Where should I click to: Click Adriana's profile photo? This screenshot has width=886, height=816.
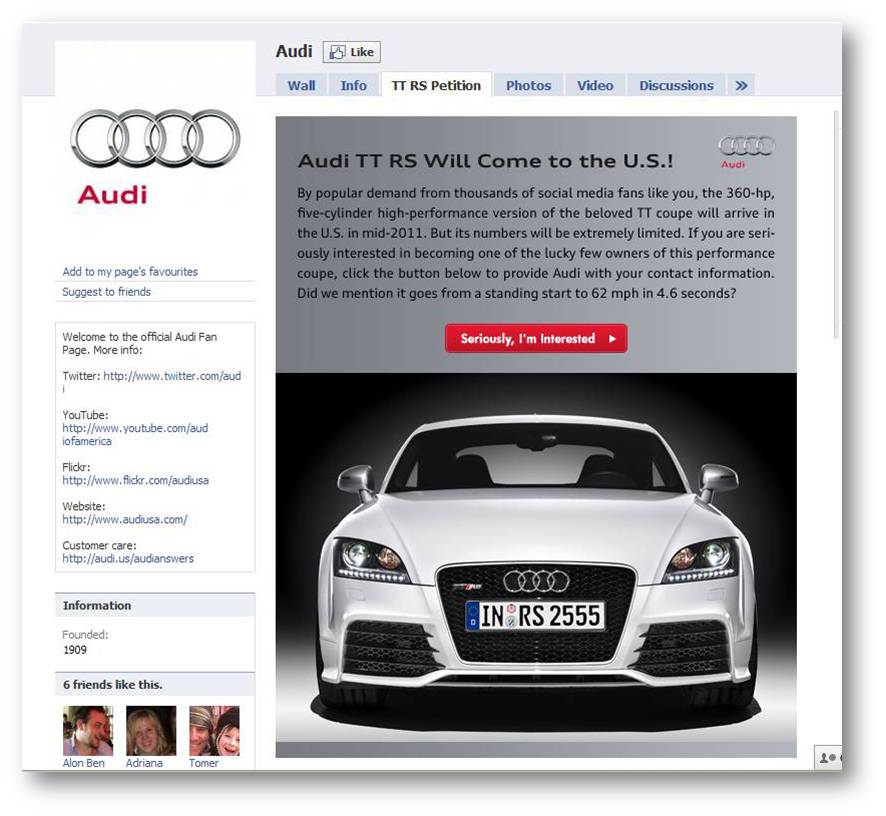[x=151, y=731]
